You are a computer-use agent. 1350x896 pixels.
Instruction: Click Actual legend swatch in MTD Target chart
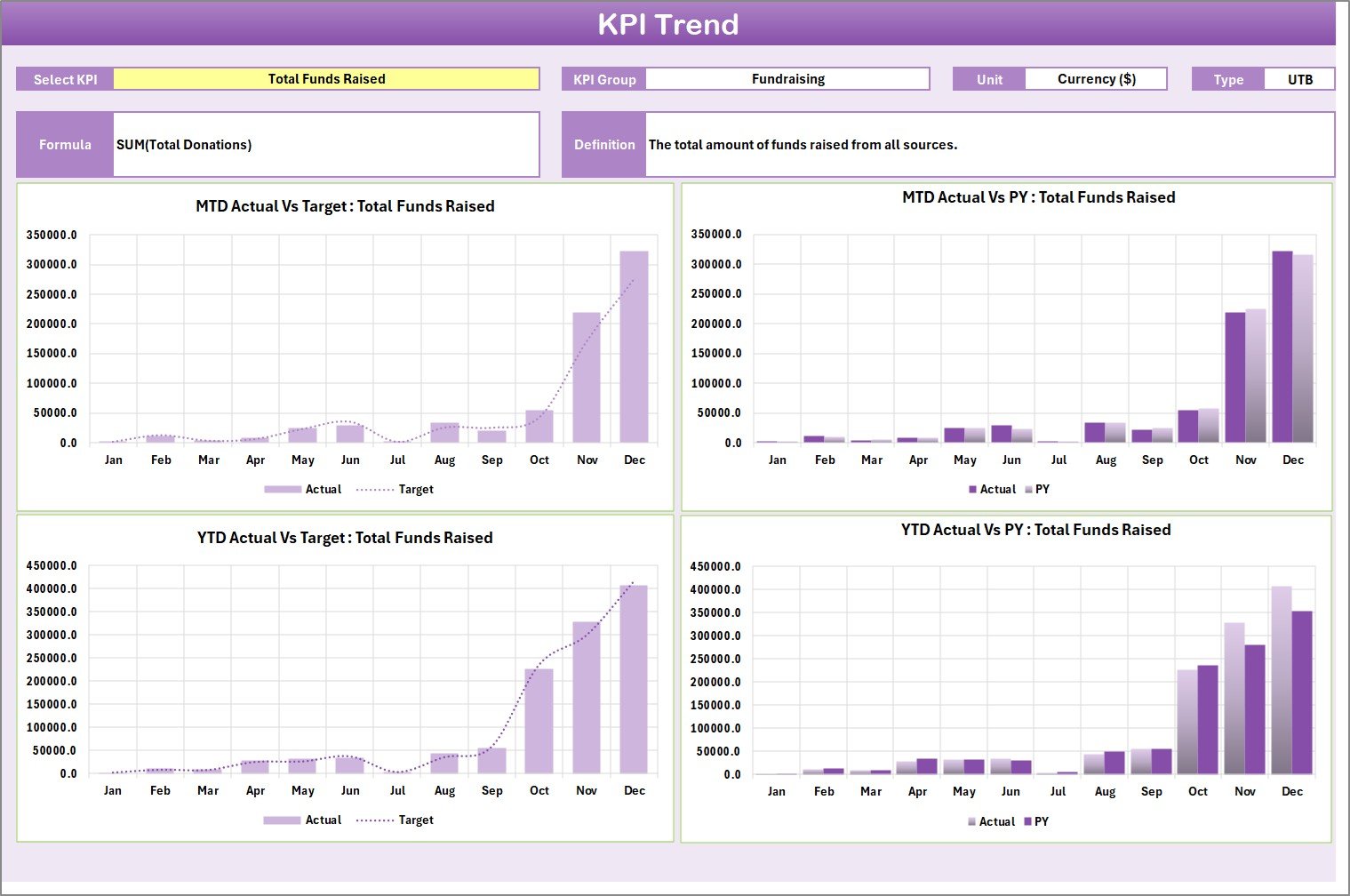tap(283, 490)
